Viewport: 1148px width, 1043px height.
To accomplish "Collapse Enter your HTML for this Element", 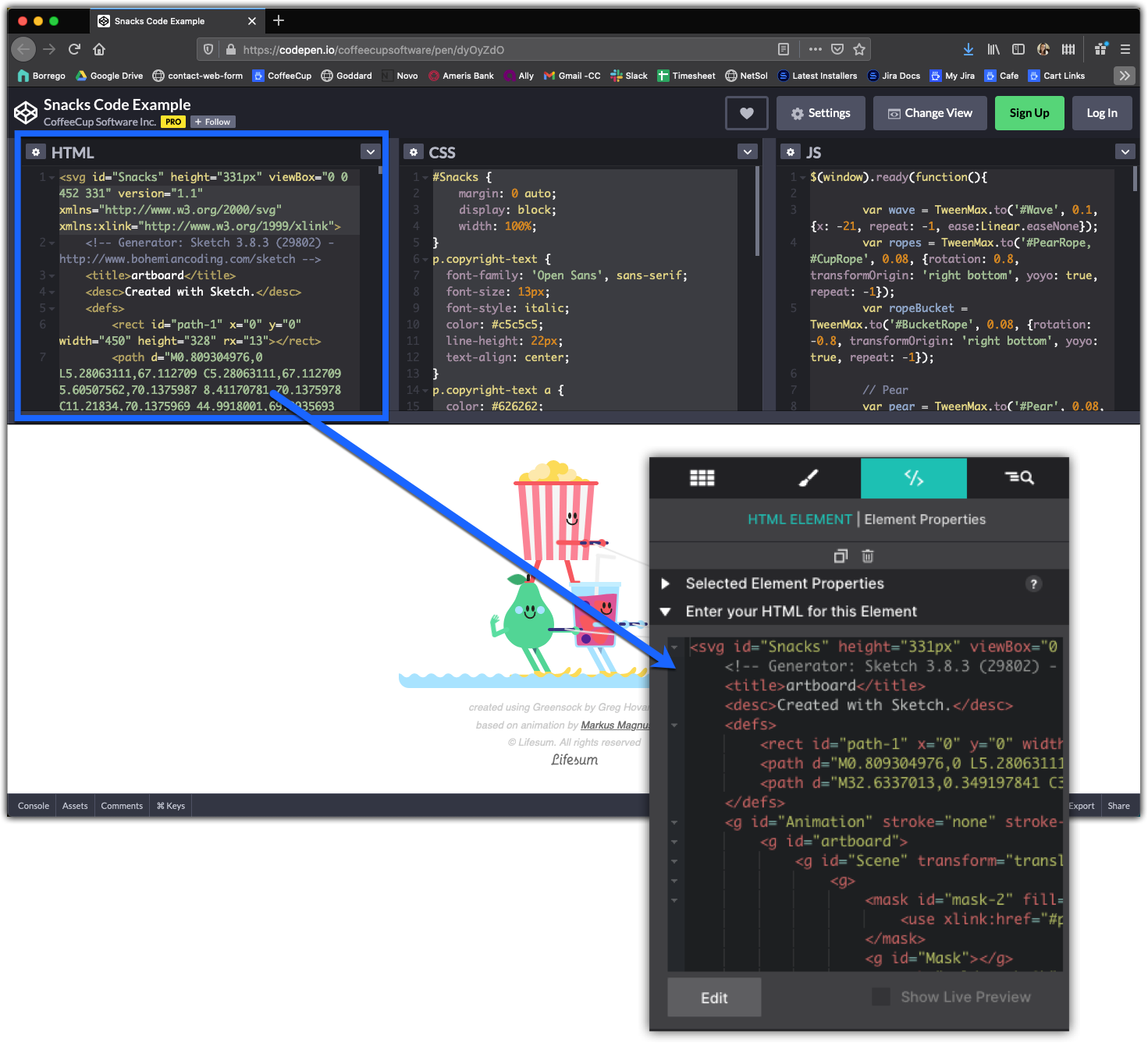I will tap(666, 612).
